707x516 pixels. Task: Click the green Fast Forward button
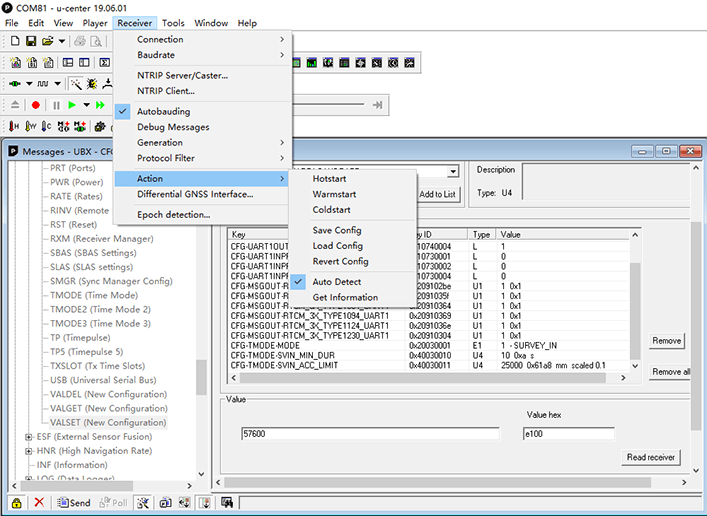(x=100, y=105)
